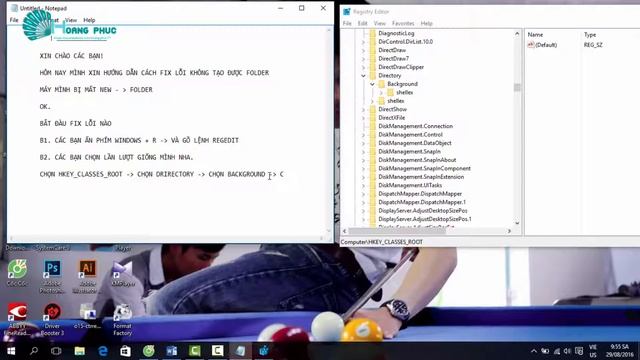
Task: Expand the DirectDraw registry key
Action: 363,50
